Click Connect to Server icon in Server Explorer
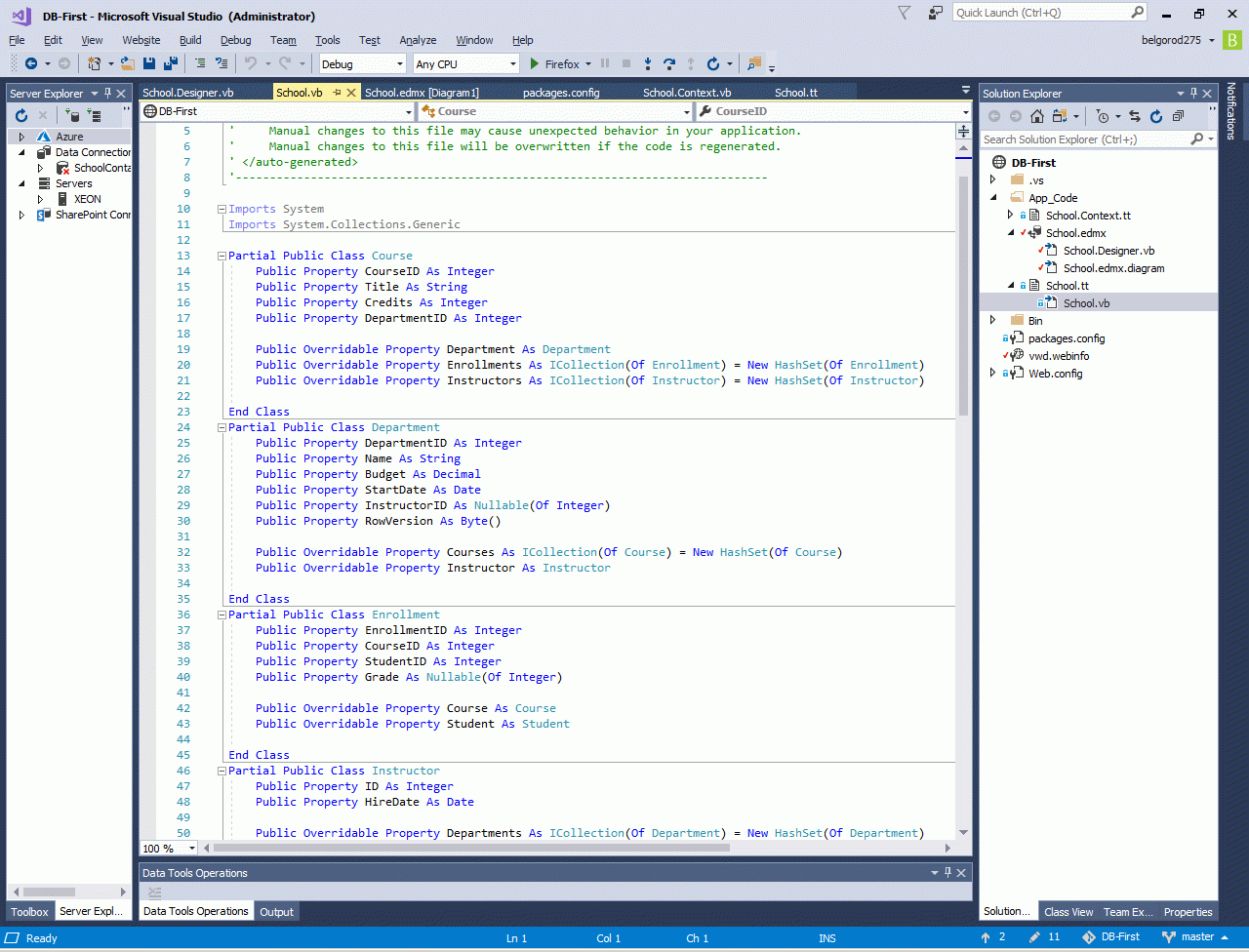This screenshot has width=1249, height=952. 95,115
